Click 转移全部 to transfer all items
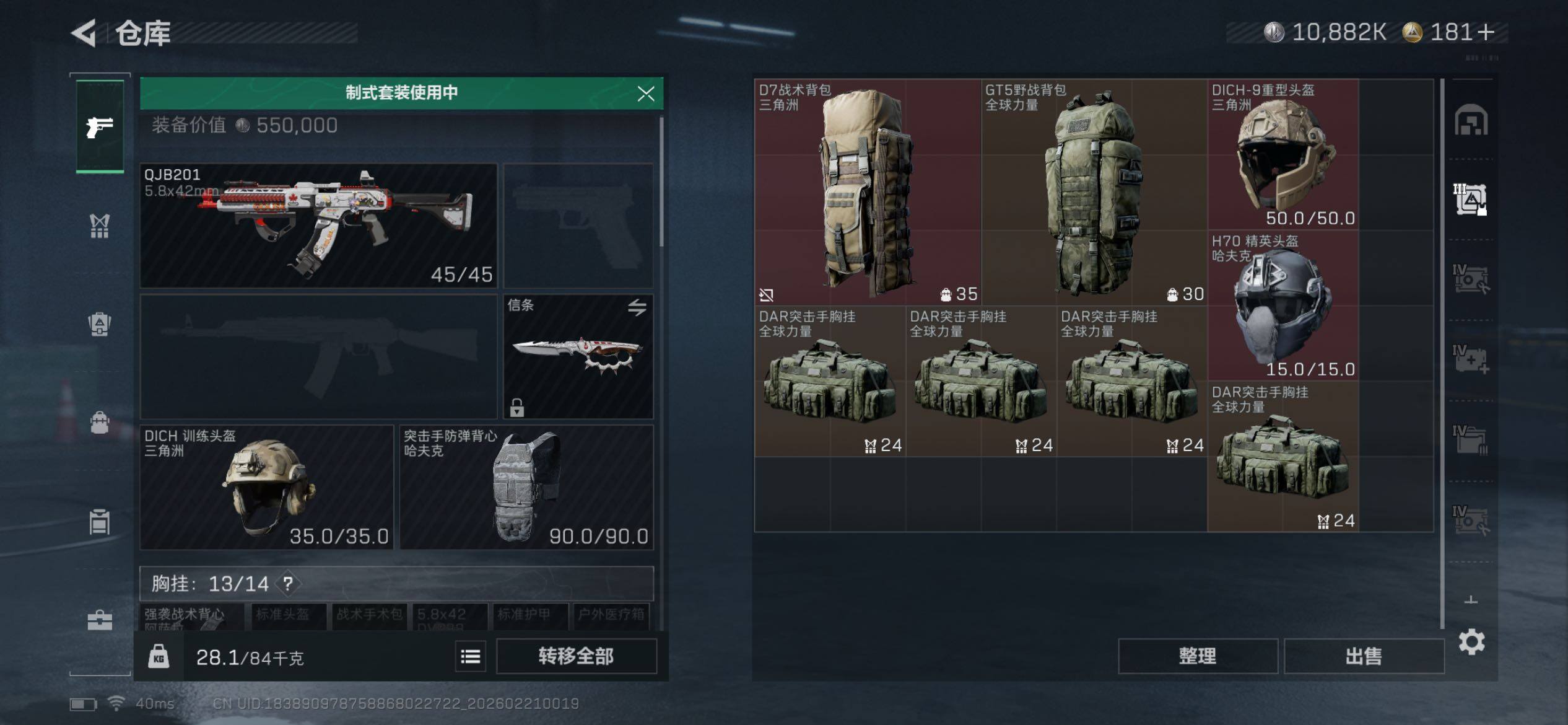The width and height of the screenshot is (1568, 725). coord(577,656)
